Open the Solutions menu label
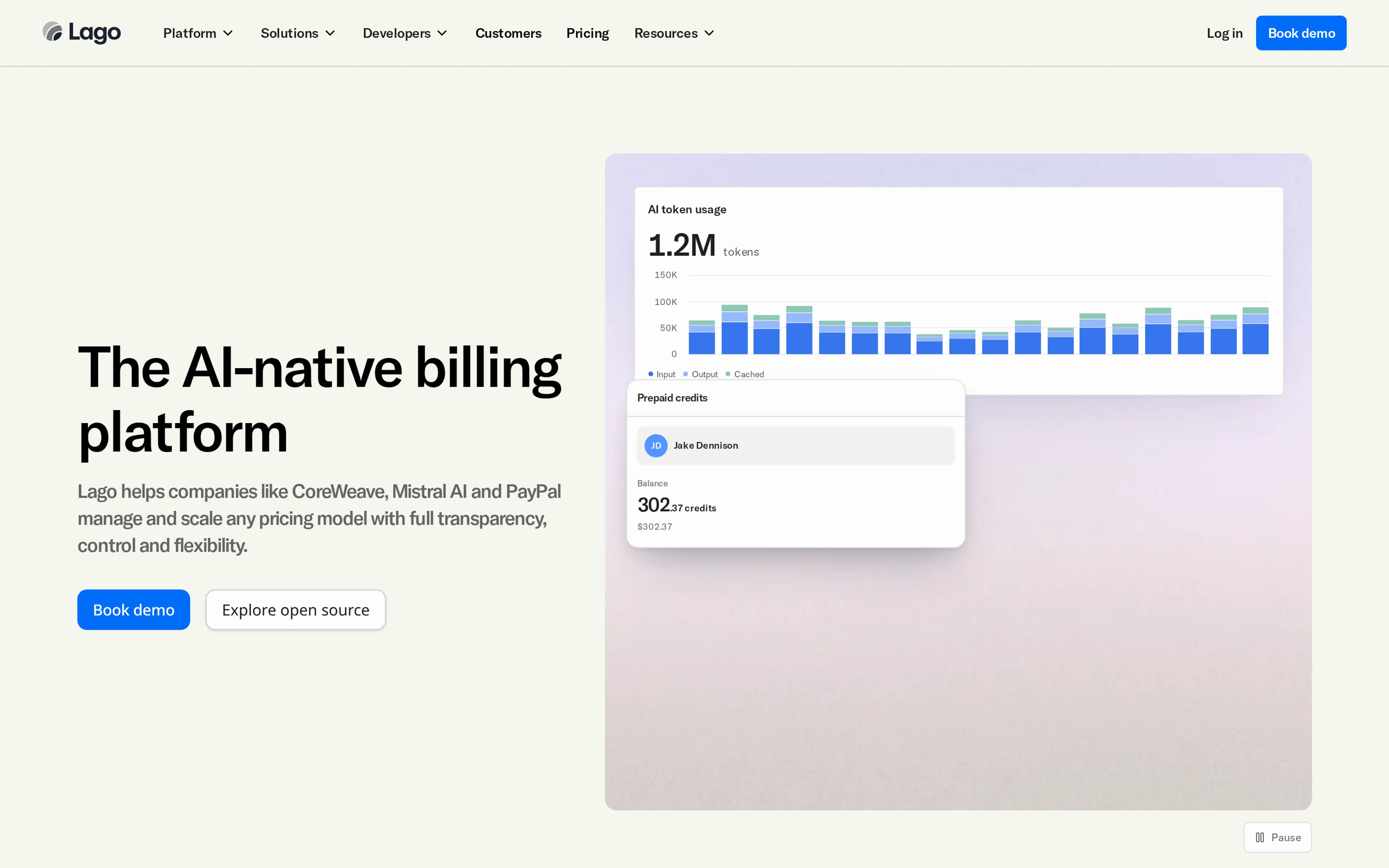Screen dimensions: 1389x868 point(289,33)
